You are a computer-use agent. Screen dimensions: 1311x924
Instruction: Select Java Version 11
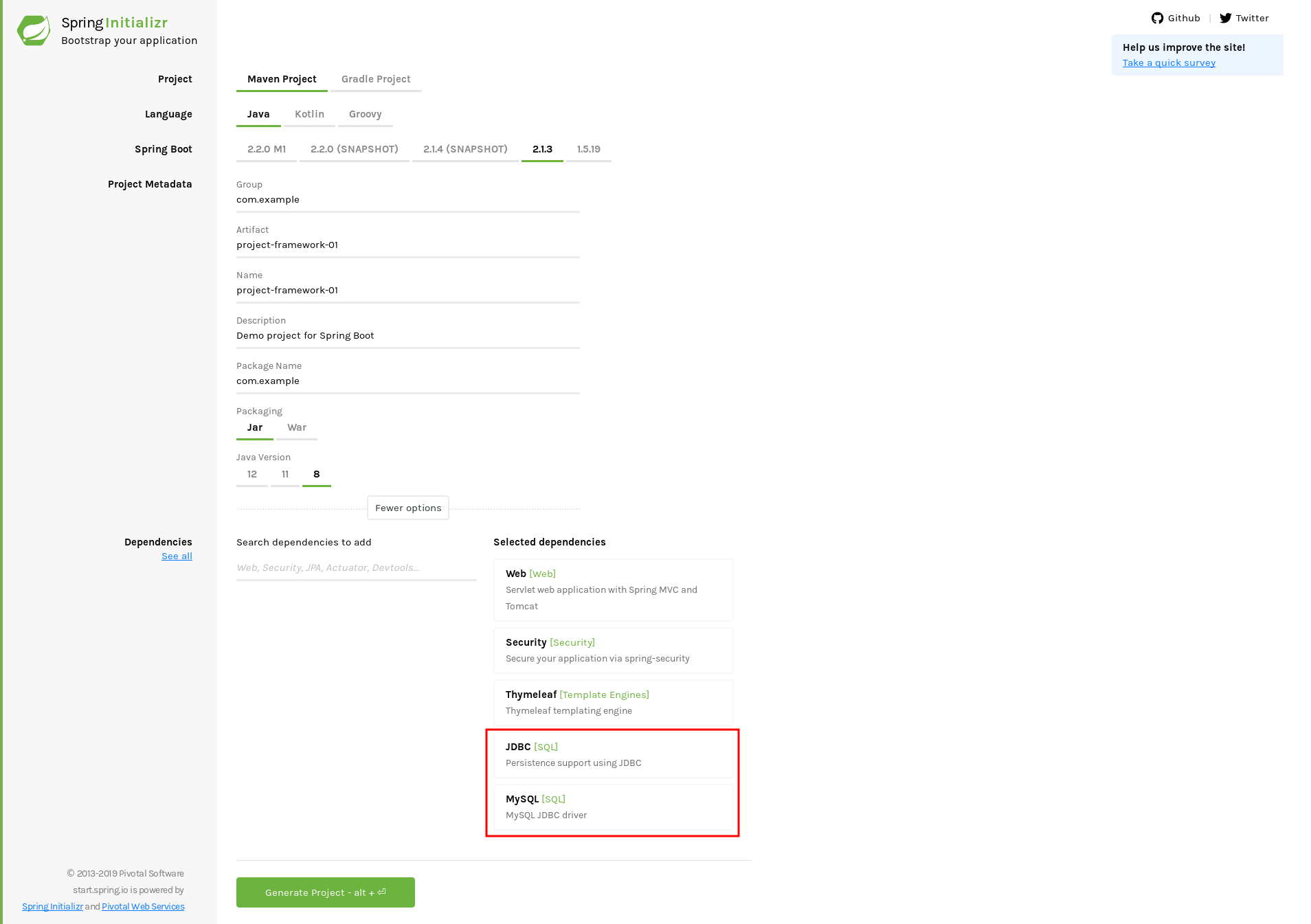click(285, 473)
